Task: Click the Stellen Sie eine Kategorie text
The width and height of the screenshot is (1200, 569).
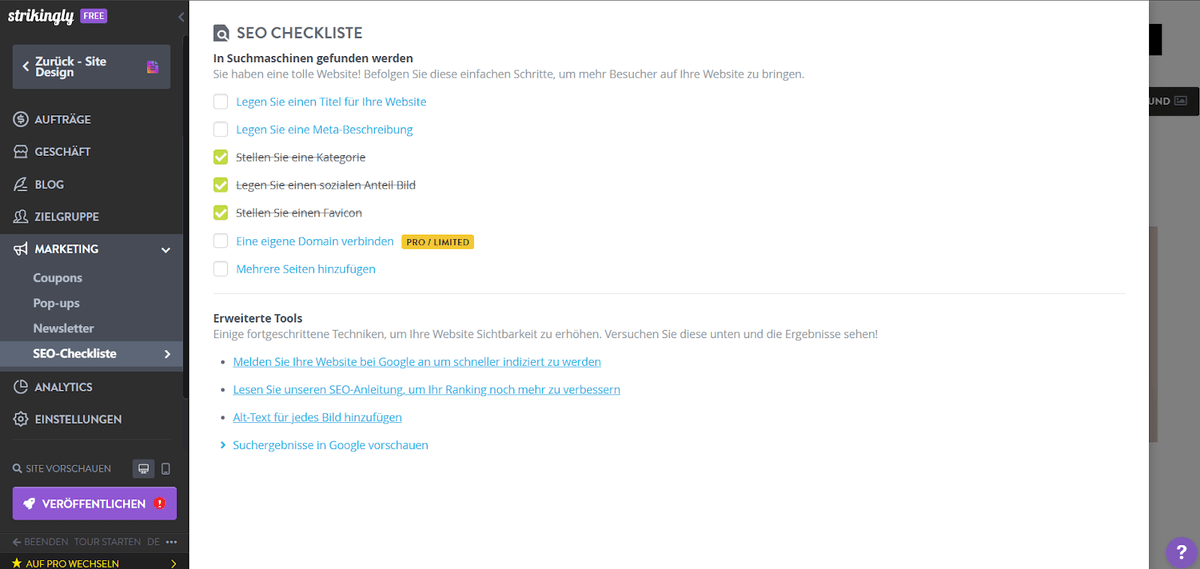Action: 301,157
